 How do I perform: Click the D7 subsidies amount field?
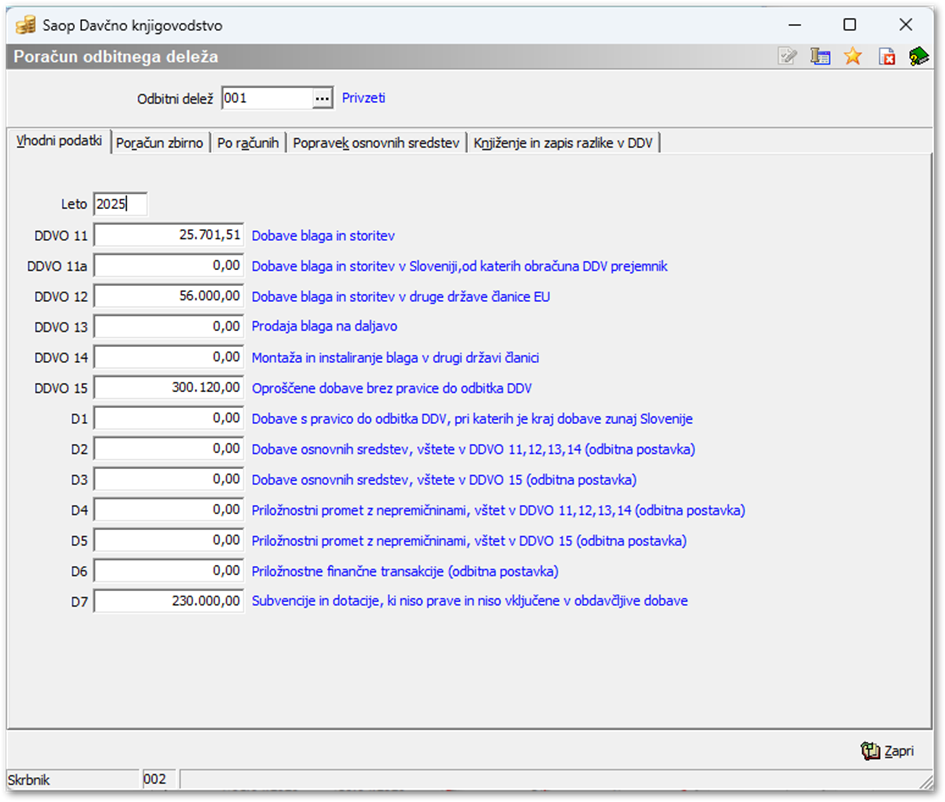point(169,601)
